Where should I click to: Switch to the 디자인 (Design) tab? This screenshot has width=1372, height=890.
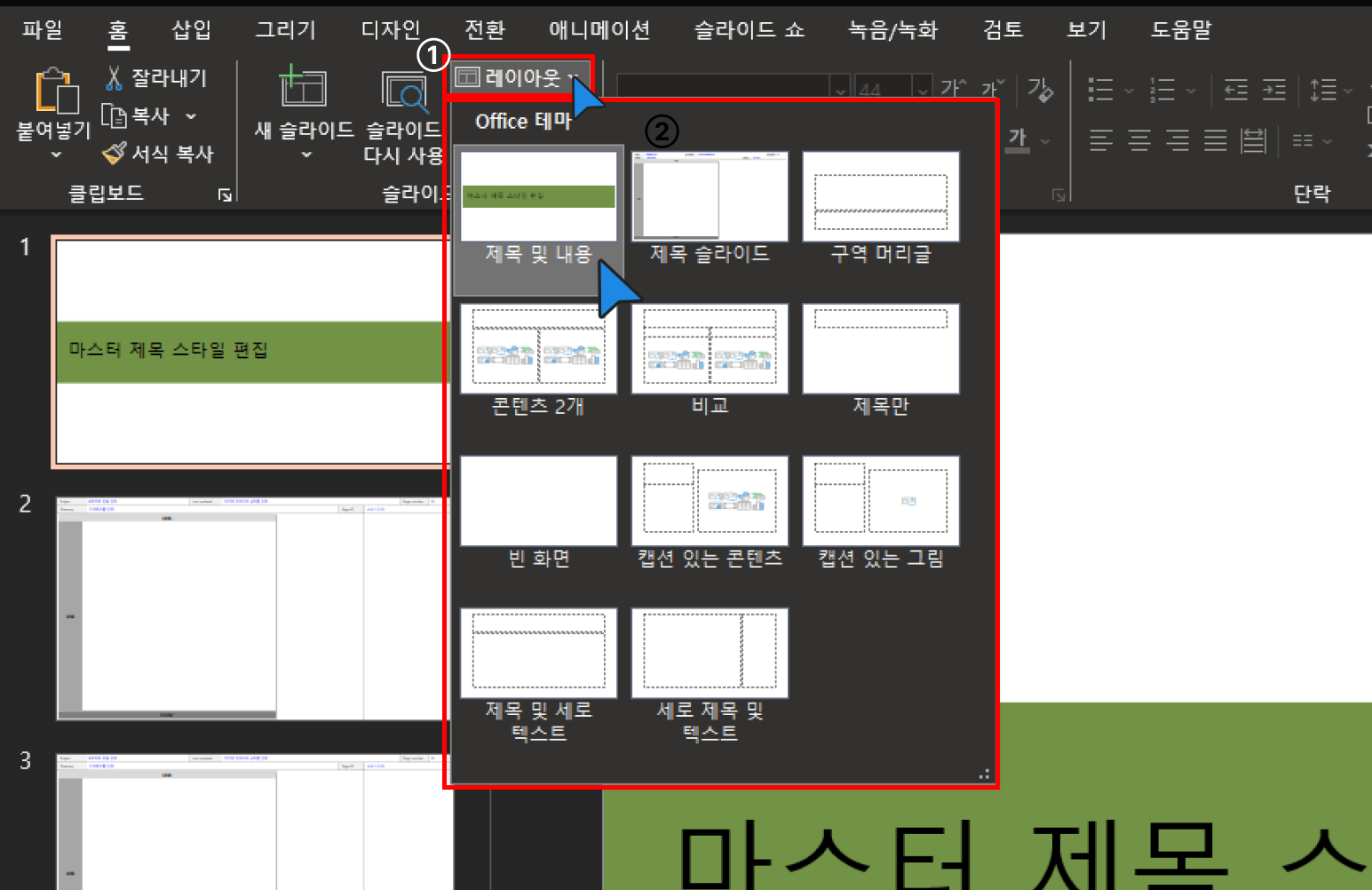[x=390, y=30]
